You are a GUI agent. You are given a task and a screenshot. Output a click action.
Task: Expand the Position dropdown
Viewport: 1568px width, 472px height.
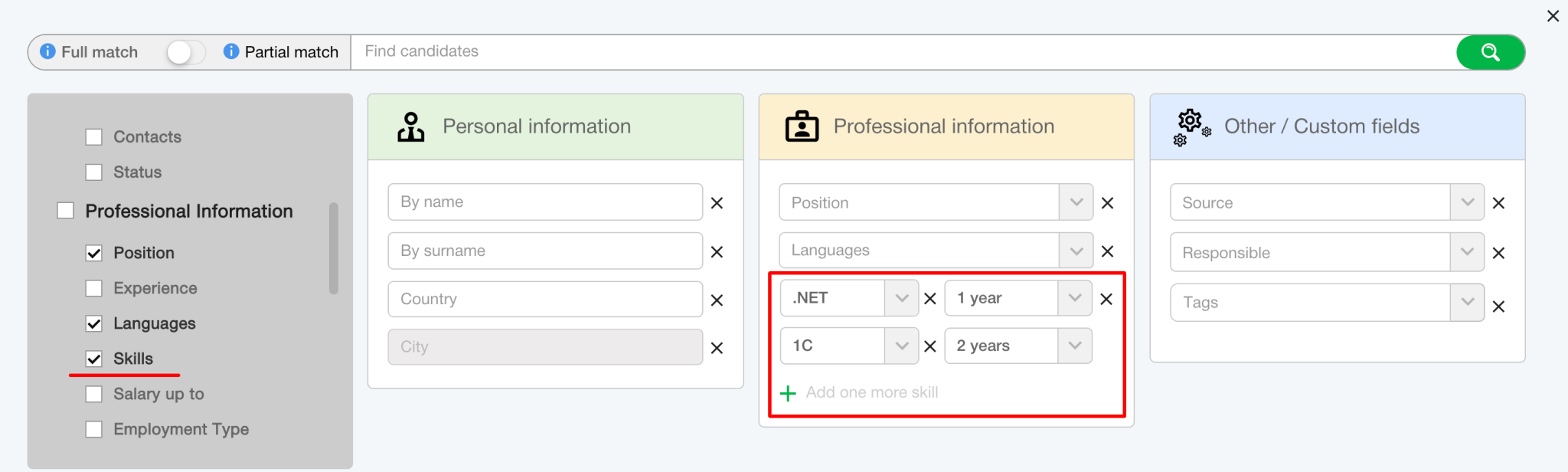tap(1076, 202)
